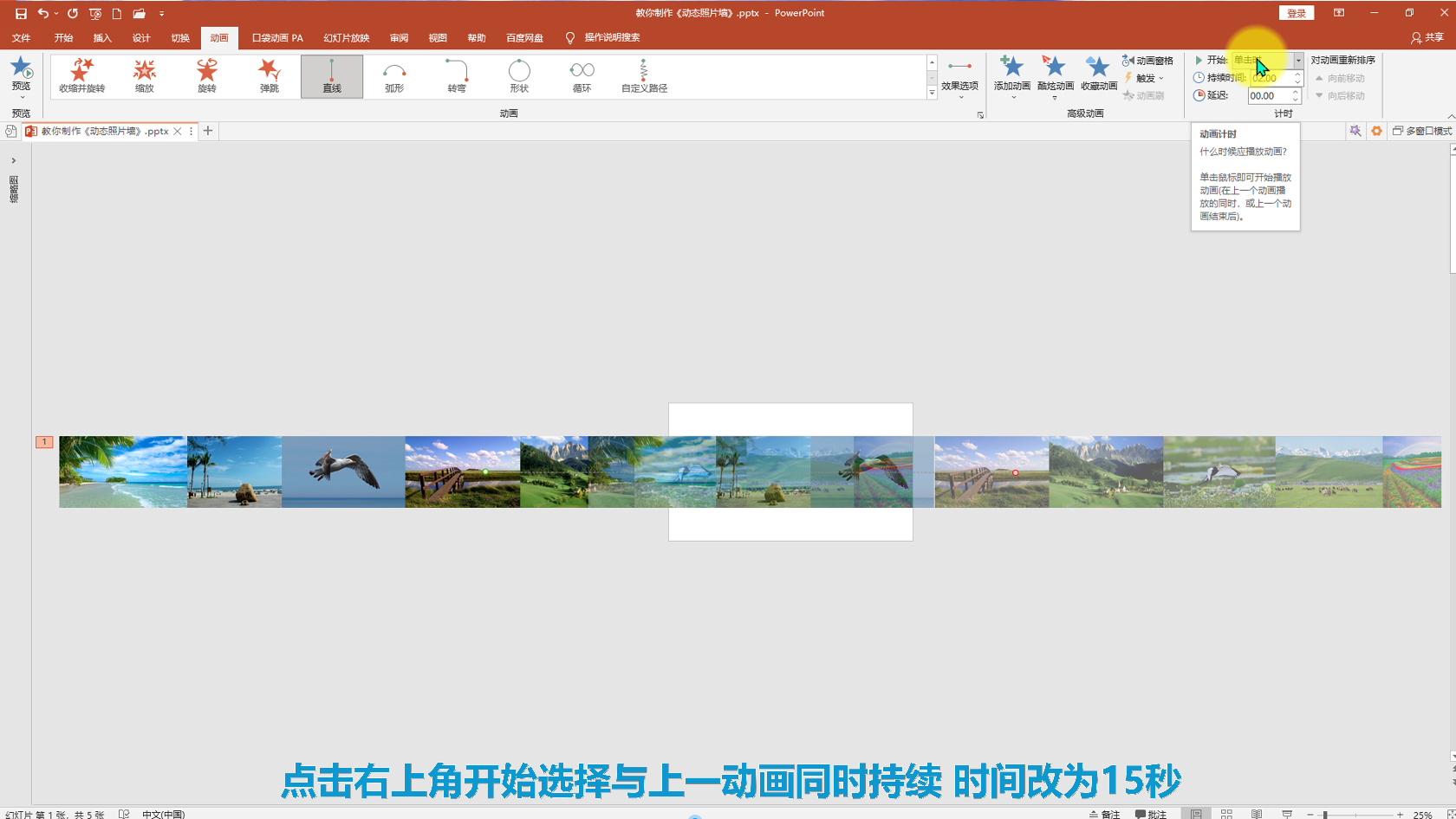
Task: Switch to the 设计 ribbon tab
Action: point(141,38)
